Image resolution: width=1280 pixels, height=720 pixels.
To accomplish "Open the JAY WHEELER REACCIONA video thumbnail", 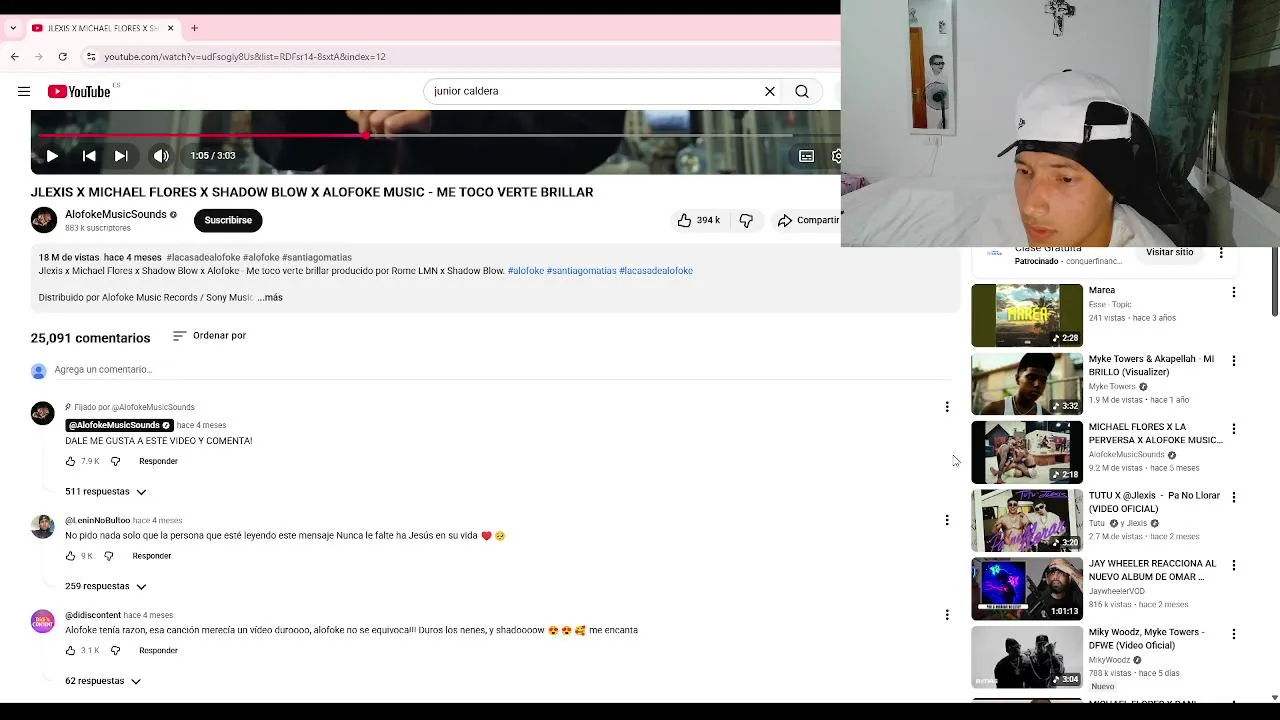I will click(x=1027, y=589).
